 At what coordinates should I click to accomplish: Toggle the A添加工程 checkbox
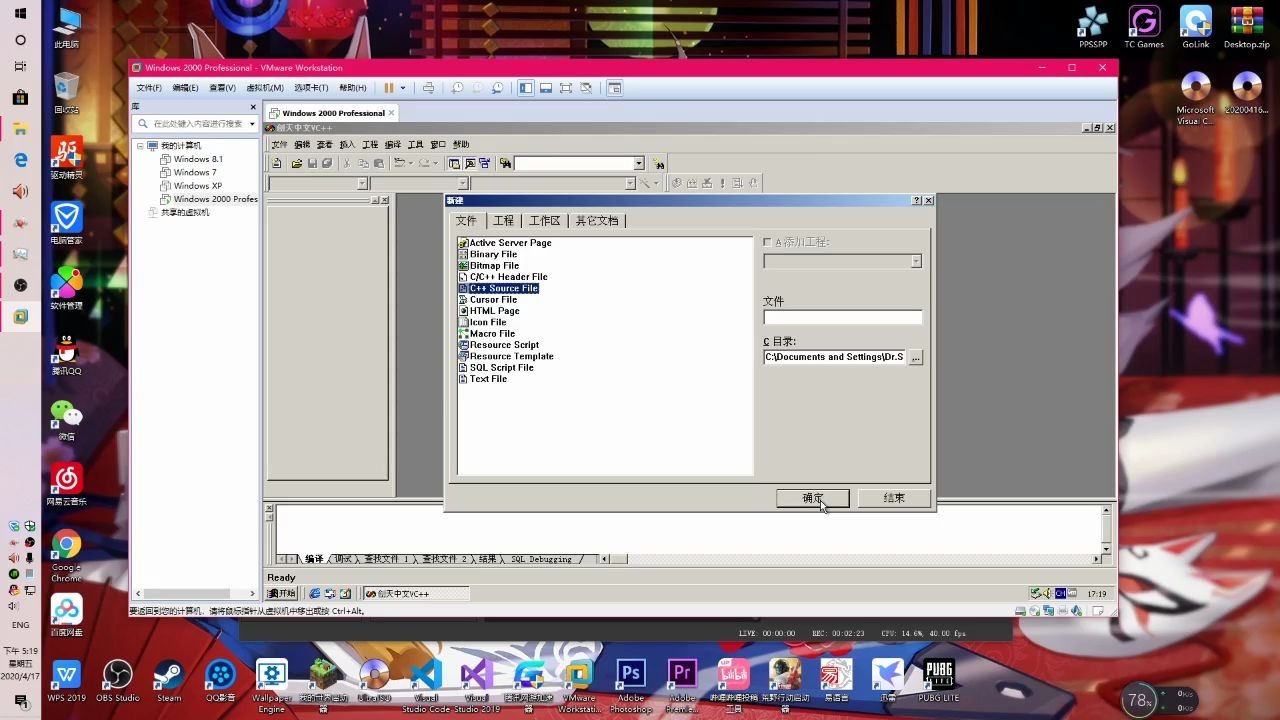[767, 241]
